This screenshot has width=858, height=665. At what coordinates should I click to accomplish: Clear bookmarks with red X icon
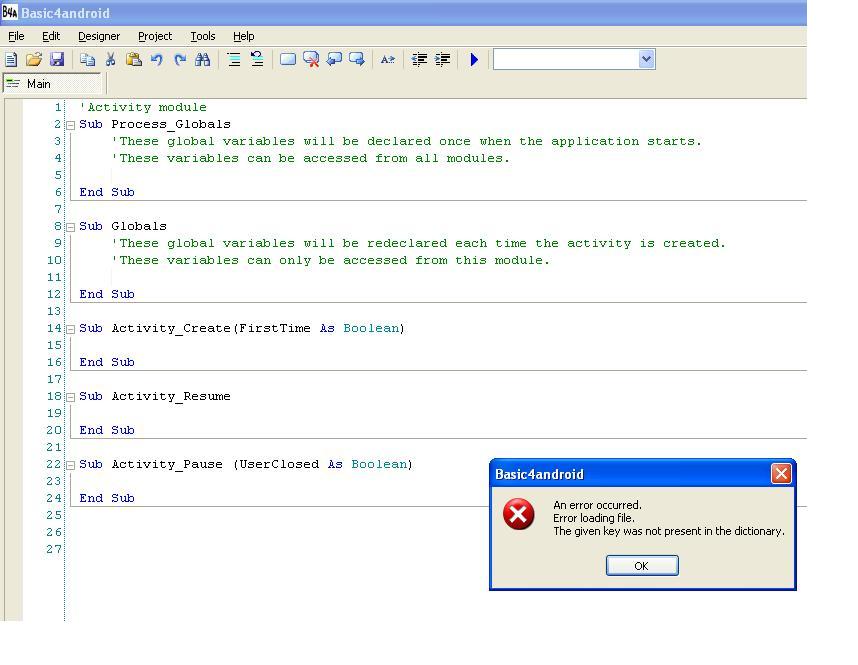tap(311, 59)
